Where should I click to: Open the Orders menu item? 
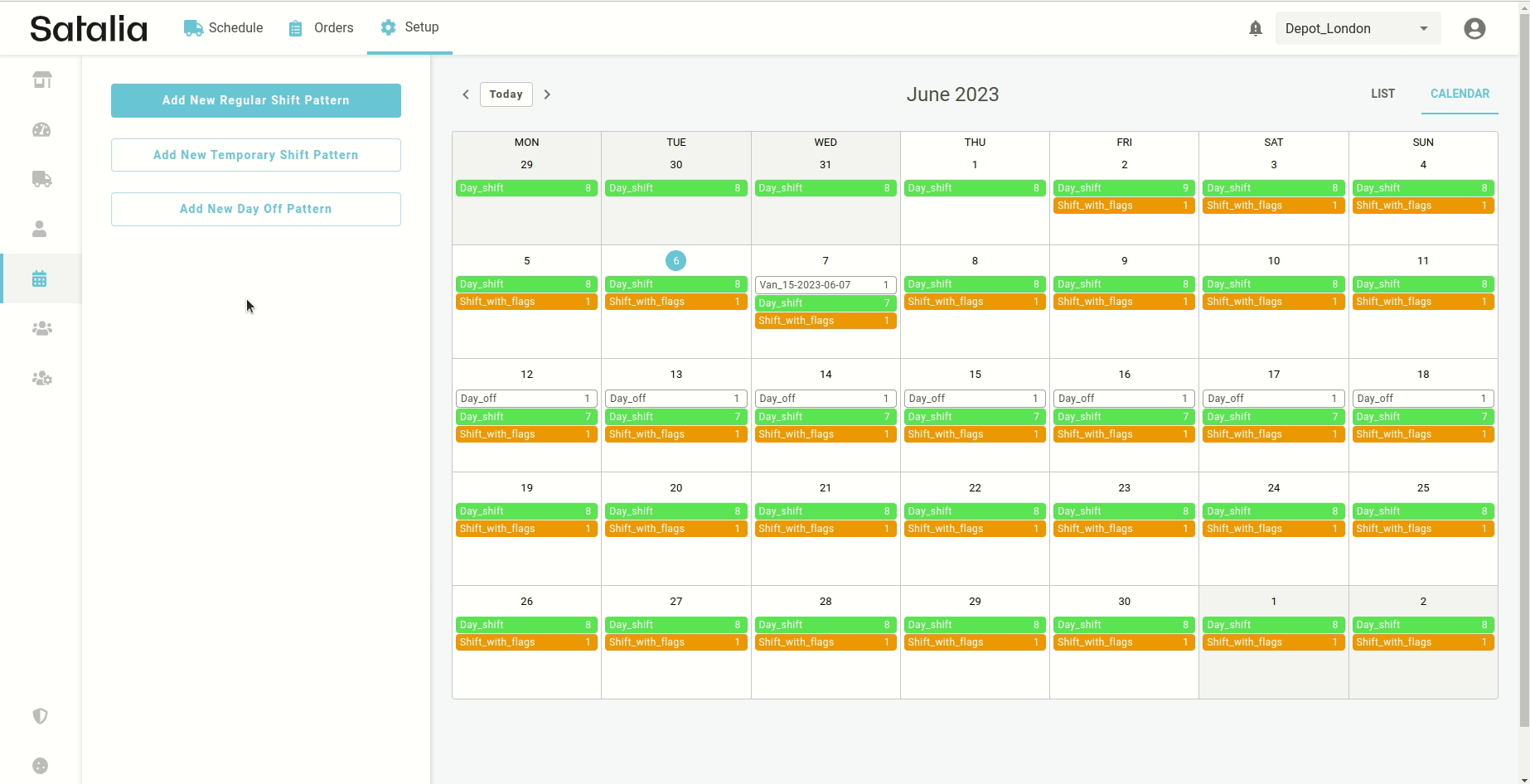[321, 28]
